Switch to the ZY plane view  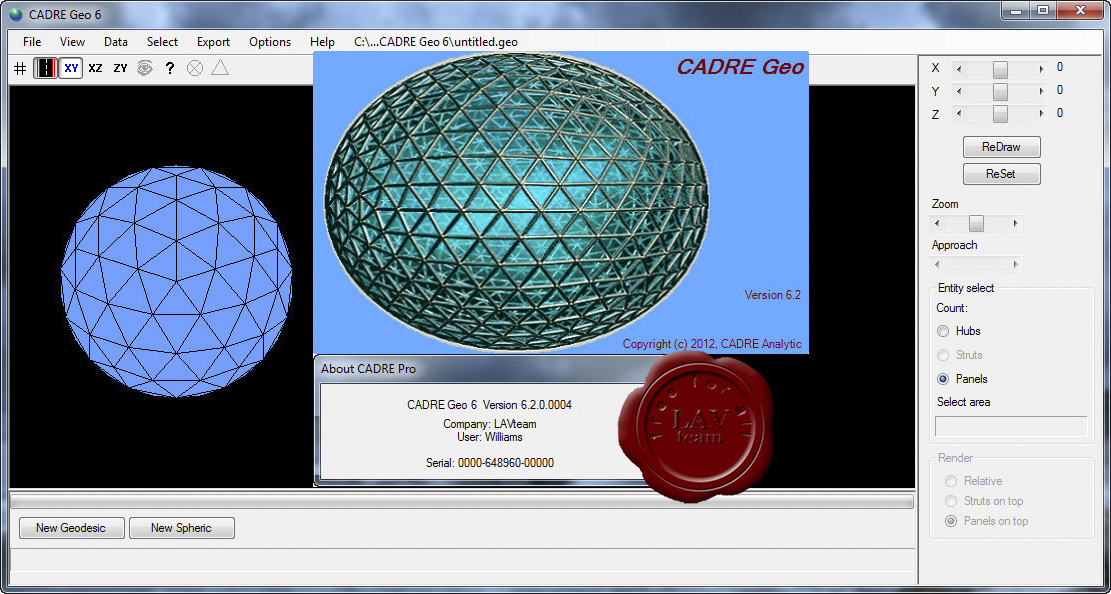pyautogui.click(x=120, y=68)
